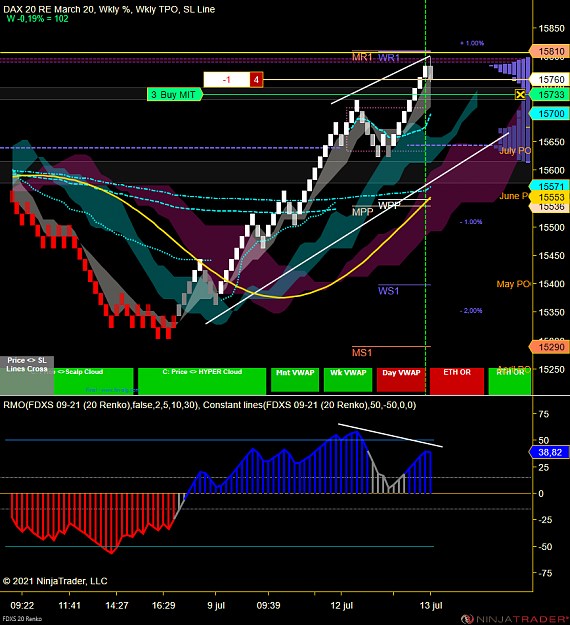Click the MR1 pivot label

(x=362, y=57)
